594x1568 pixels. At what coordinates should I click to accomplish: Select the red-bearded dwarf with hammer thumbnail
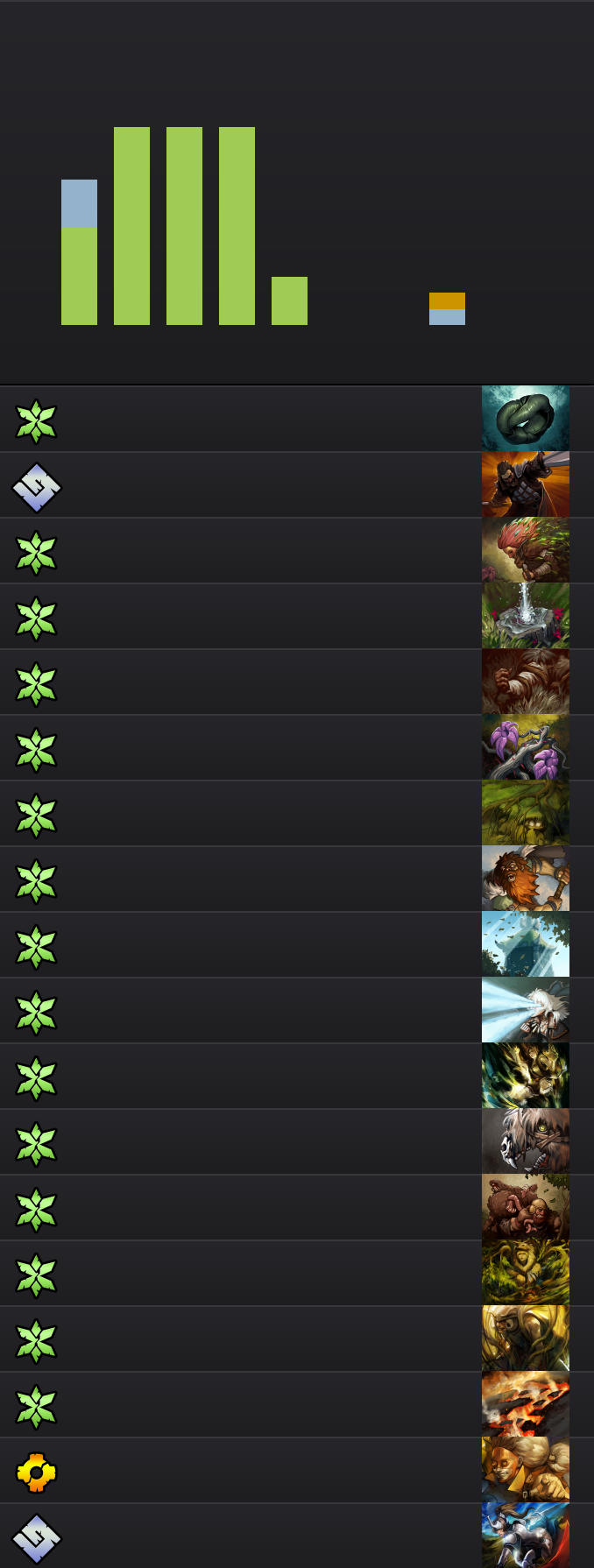point(526,879)
